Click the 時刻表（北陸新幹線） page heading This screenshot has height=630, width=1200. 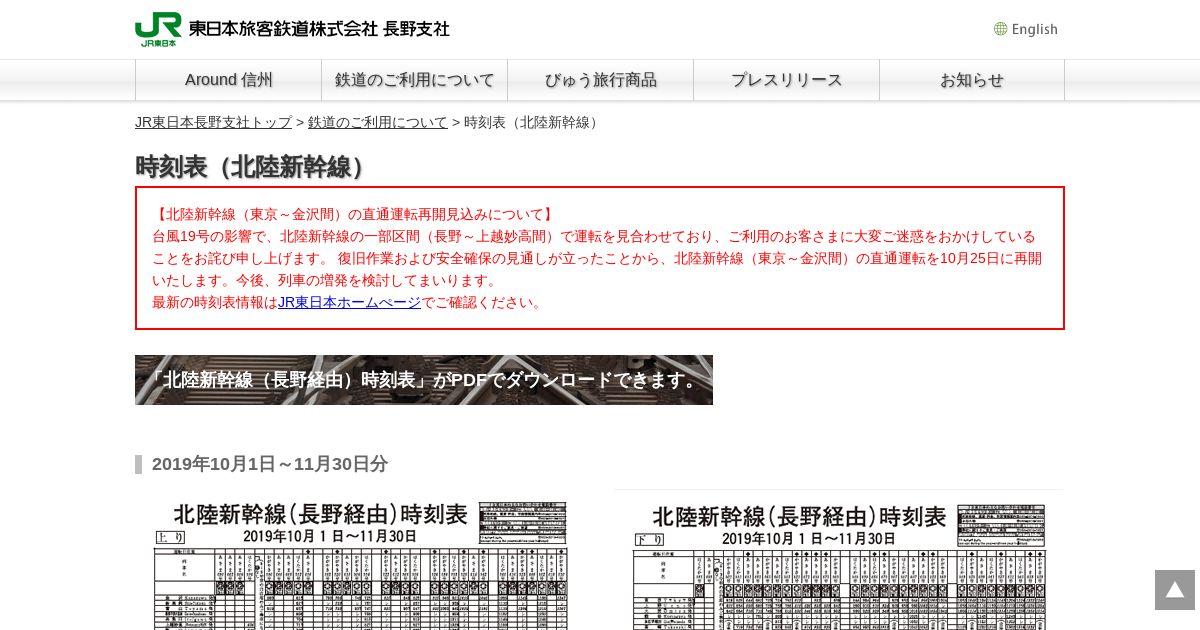(253, 167)
